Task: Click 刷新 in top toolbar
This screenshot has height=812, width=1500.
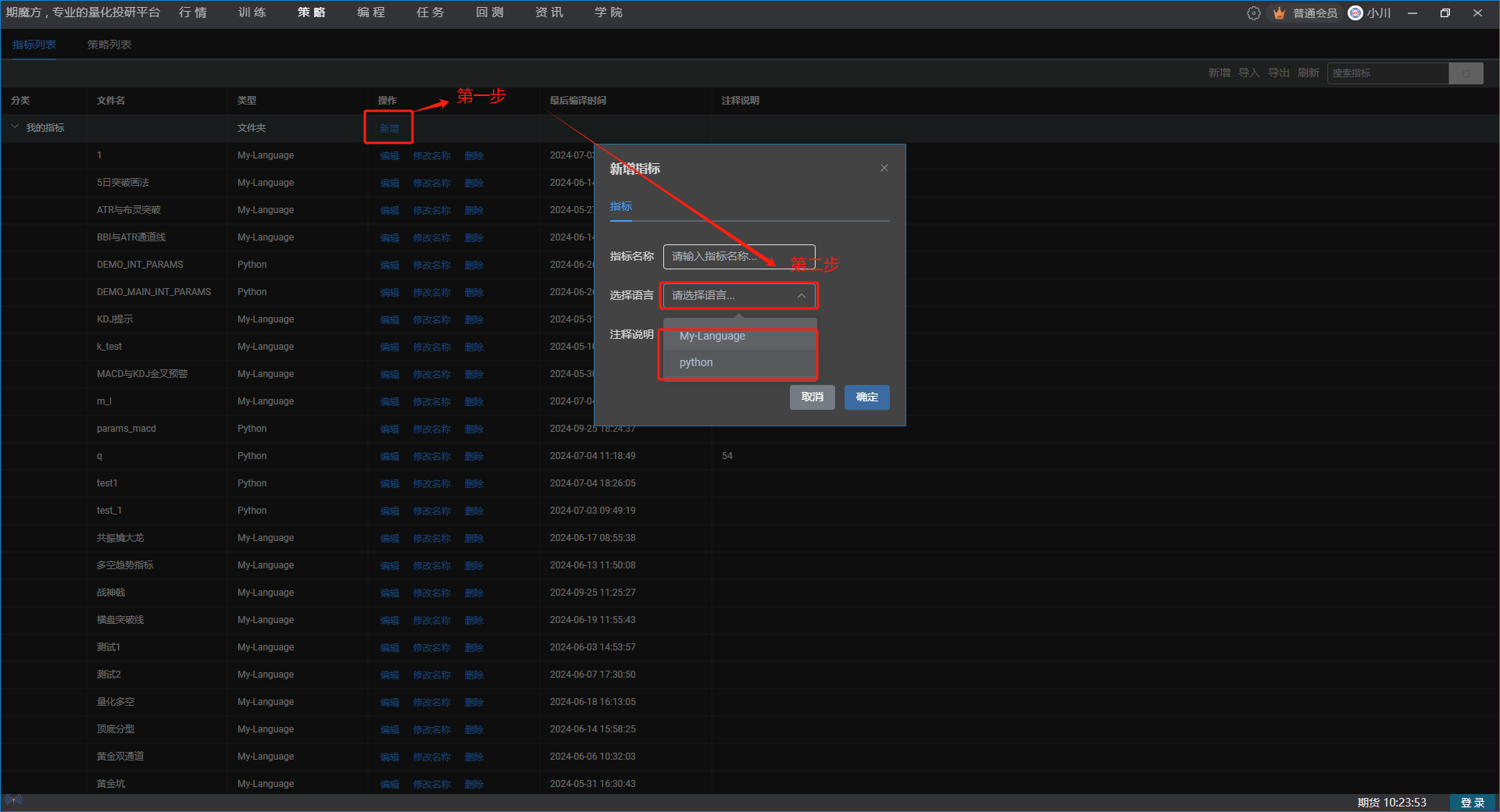Action: click(x=1308, y=73)
